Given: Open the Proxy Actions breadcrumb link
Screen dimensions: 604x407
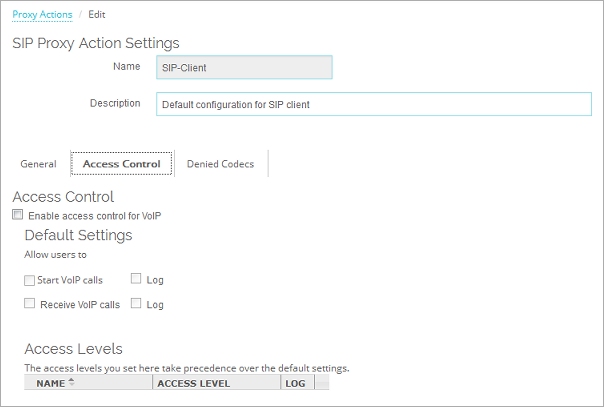Looking at the screenshot, I should coord(42,15).
